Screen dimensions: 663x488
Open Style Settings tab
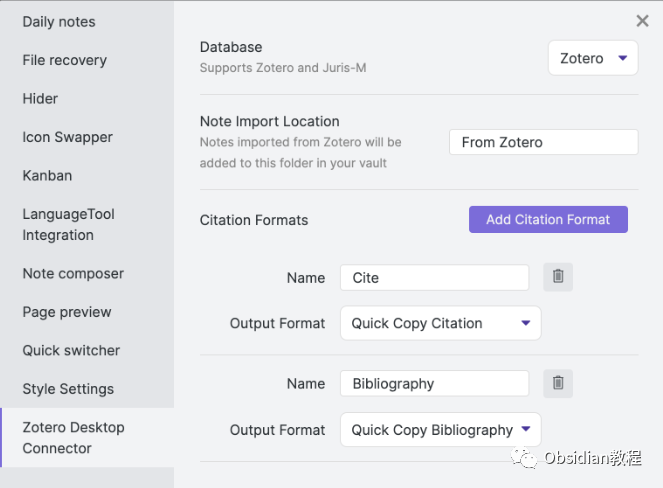point(68,389)
